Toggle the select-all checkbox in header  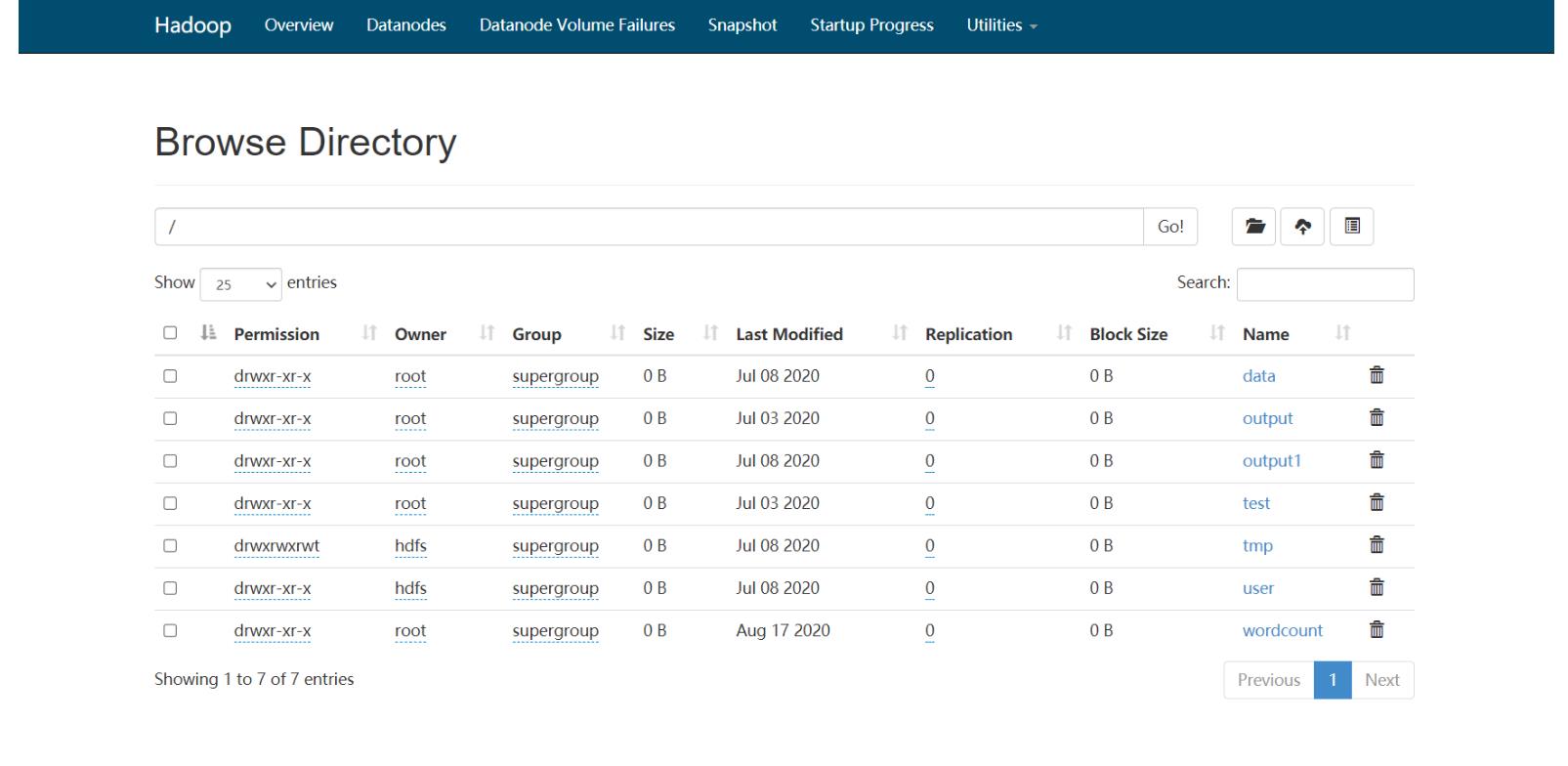170,333
